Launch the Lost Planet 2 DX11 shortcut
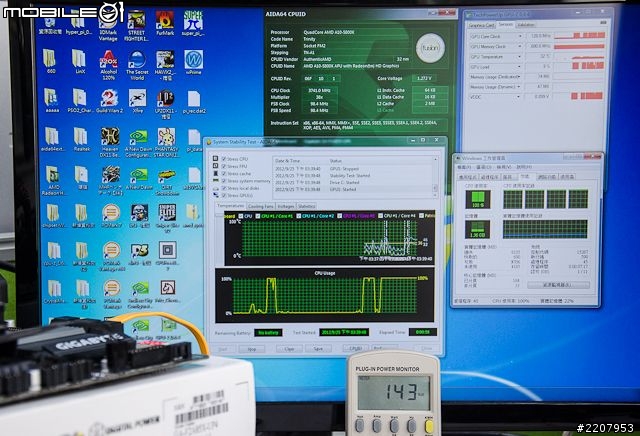 pyautogui.click(x=165, y=104)
